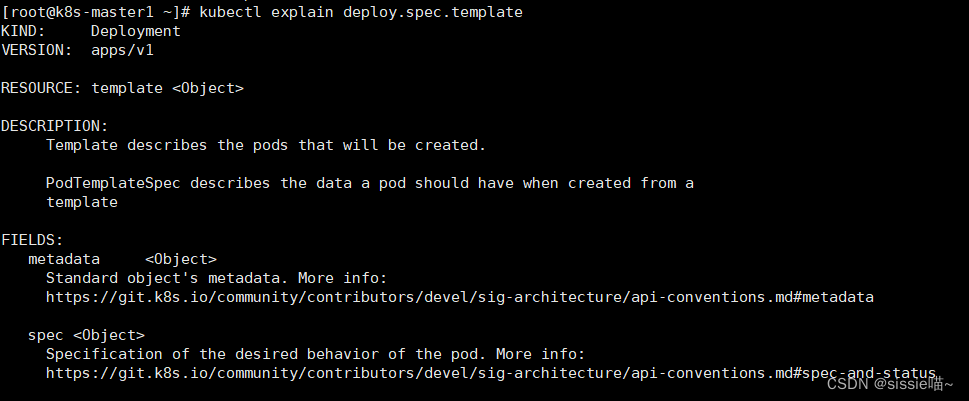Screen dimensions: 969x401
Task: Select the KIND: Deployment line
Action: click(91, 31)
